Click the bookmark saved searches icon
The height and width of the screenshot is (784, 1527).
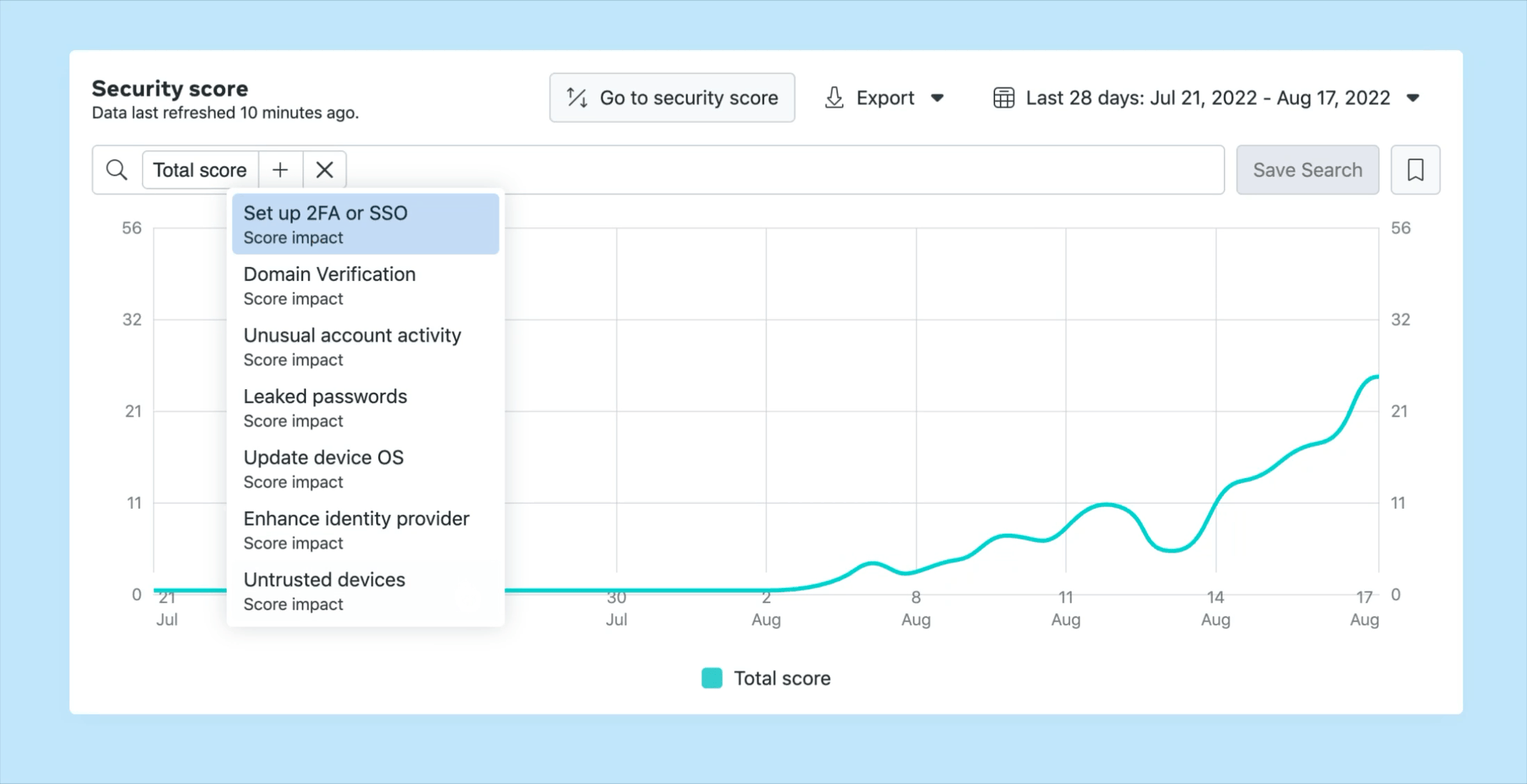point(1415,170)
